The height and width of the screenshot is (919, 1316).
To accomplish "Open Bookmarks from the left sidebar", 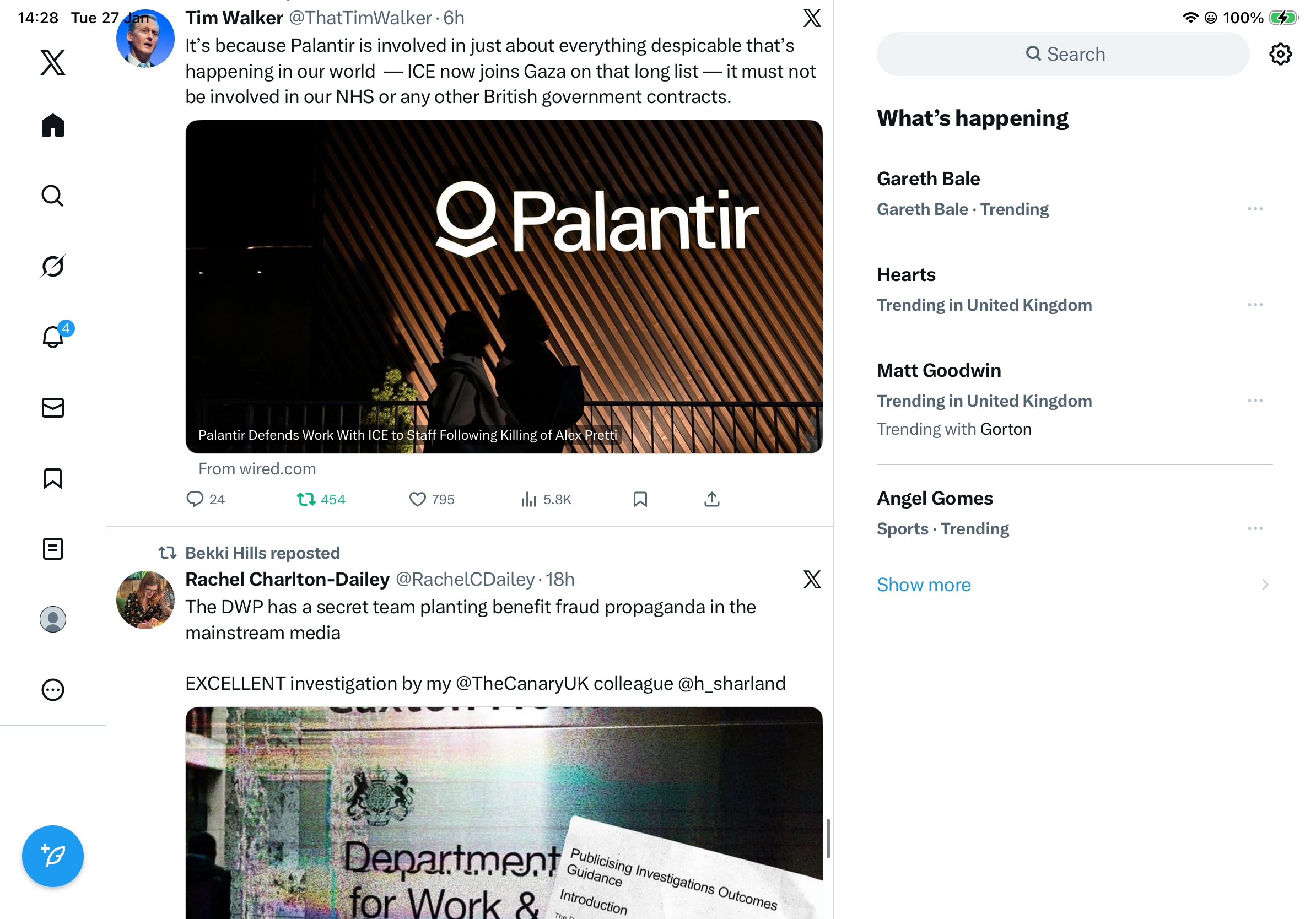I will (x=53, y=478).
